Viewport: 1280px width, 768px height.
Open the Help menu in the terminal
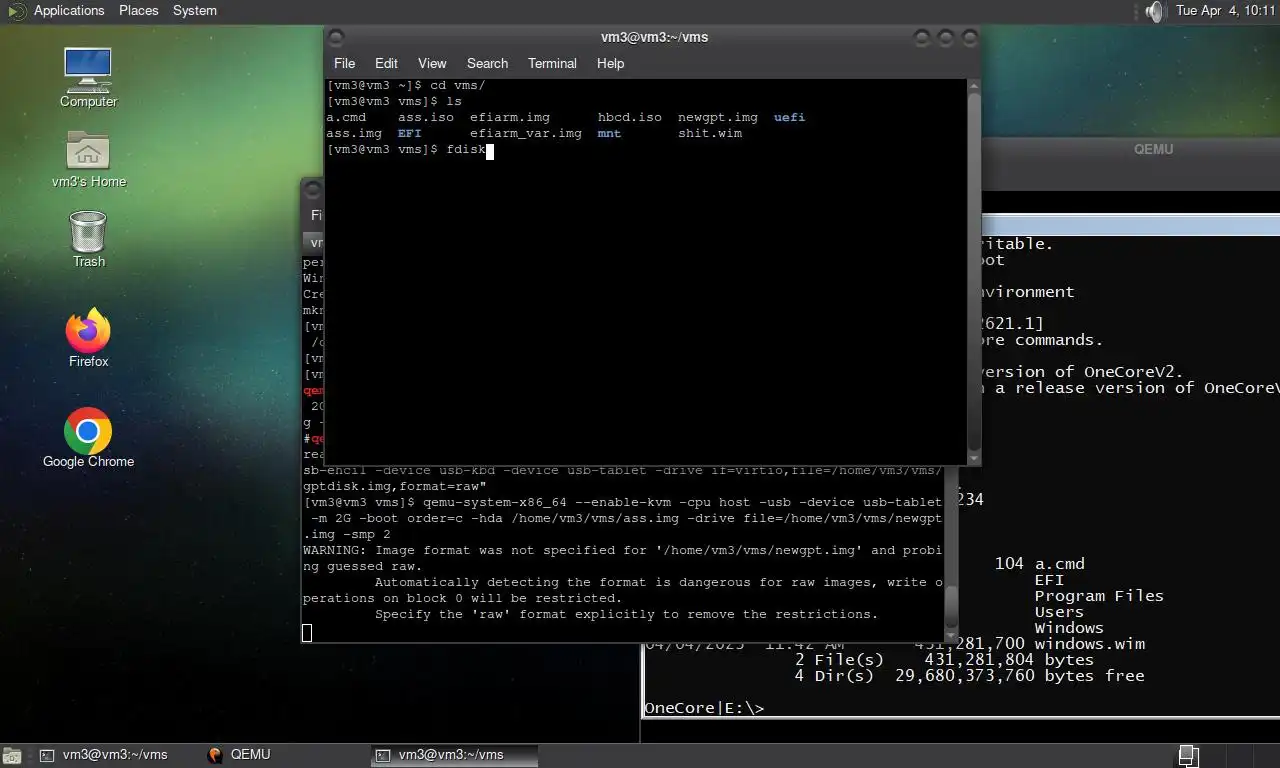[610, 63]
